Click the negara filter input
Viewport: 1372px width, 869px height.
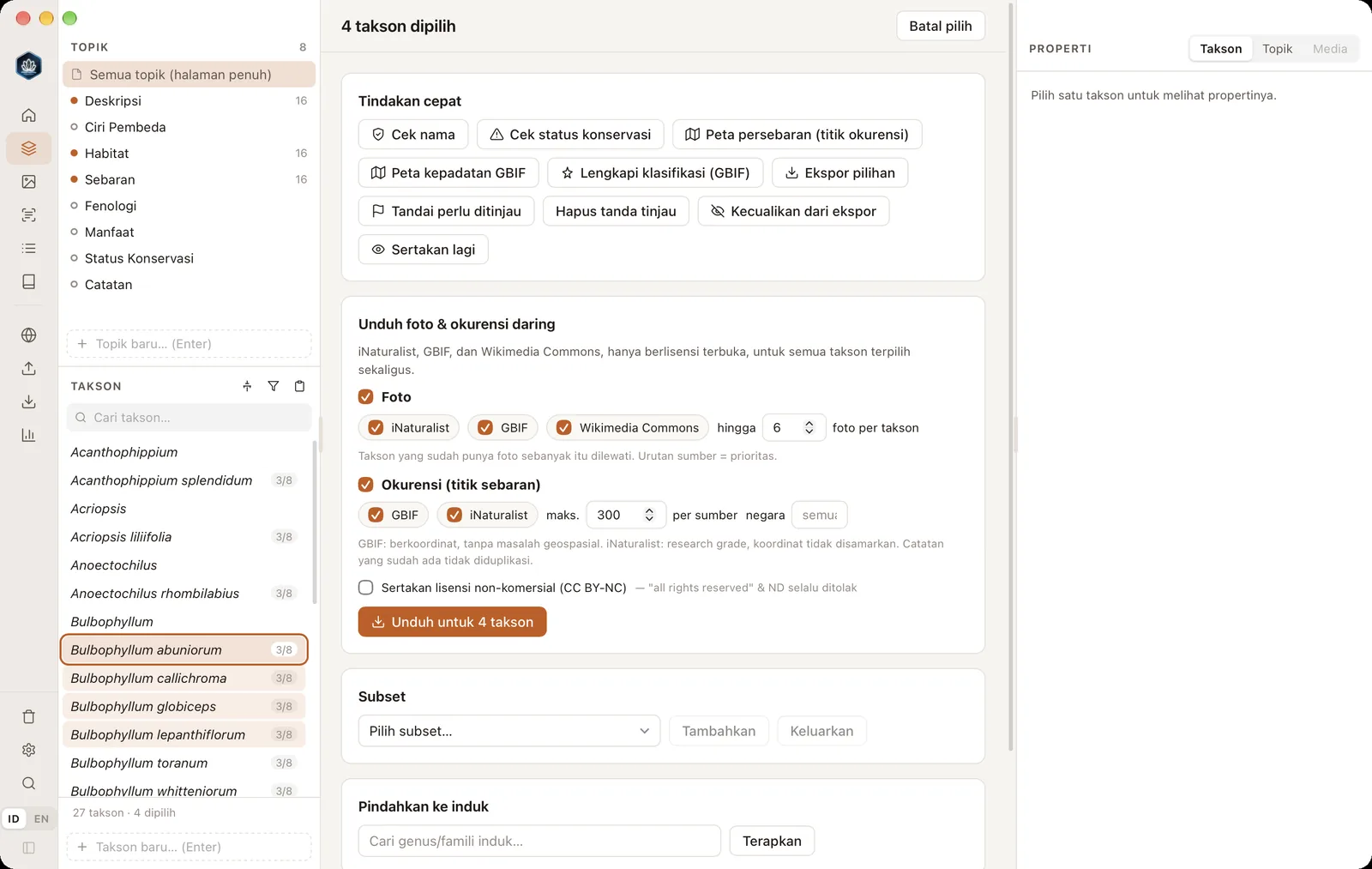click(819, 515)
